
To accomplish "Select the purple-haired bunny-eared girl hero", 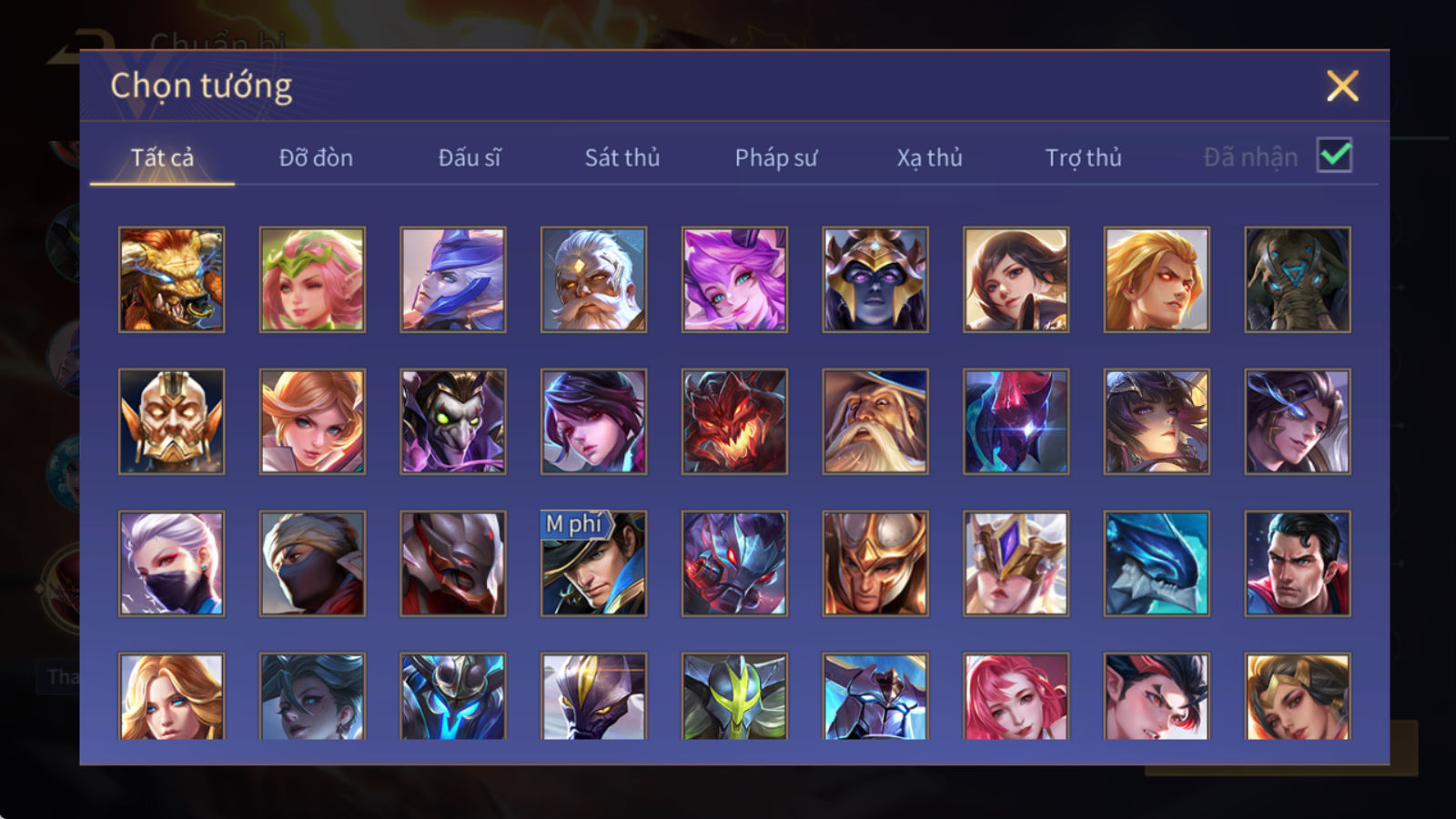I will (734, 279).
